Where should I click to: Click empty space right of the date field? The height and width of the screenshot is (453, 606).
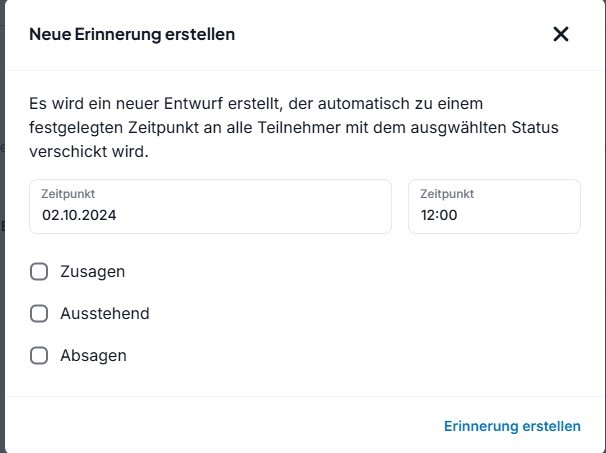pos(400,206)
